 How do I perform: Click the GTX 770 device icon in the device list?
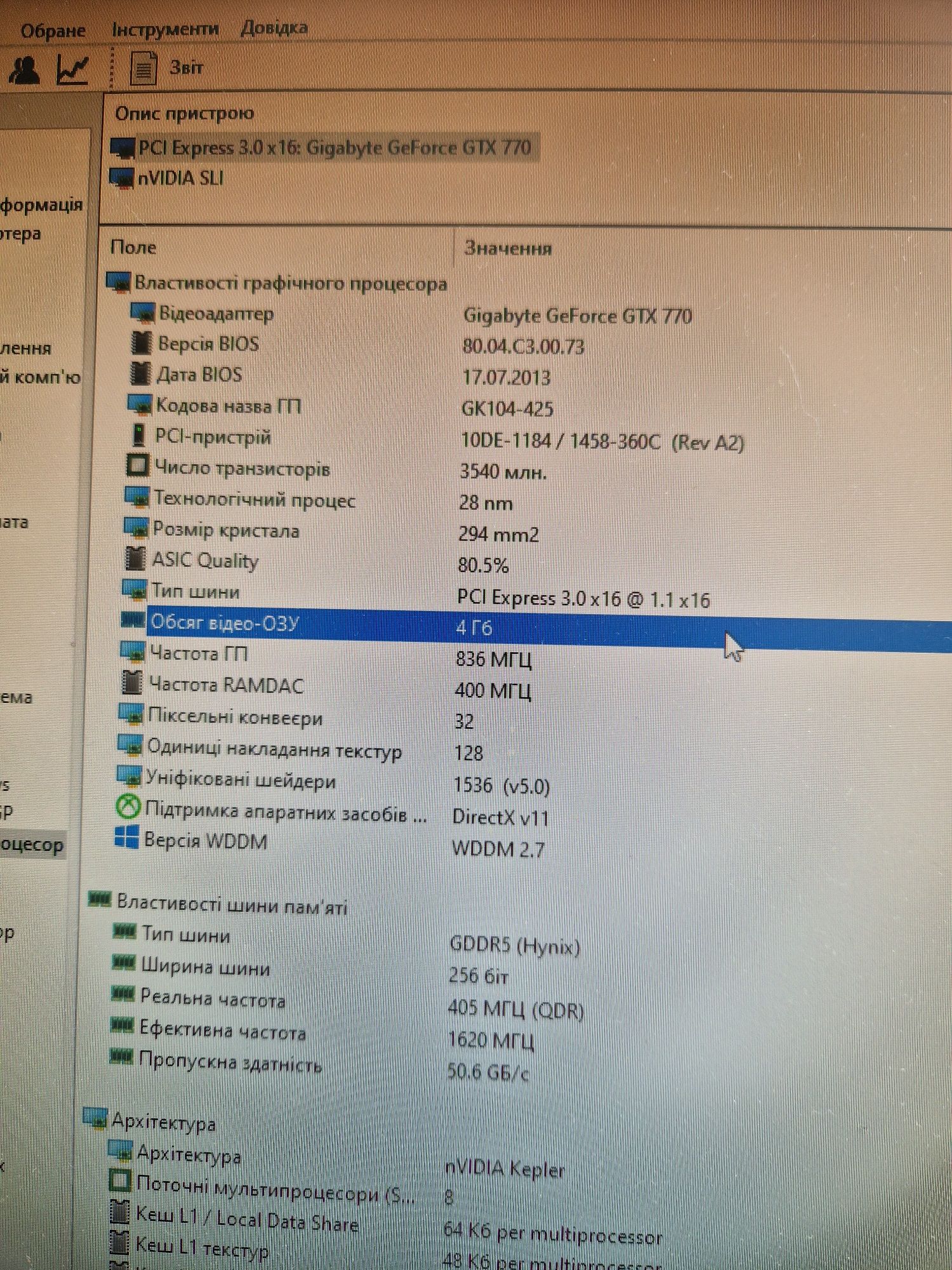tap(122, 149)
